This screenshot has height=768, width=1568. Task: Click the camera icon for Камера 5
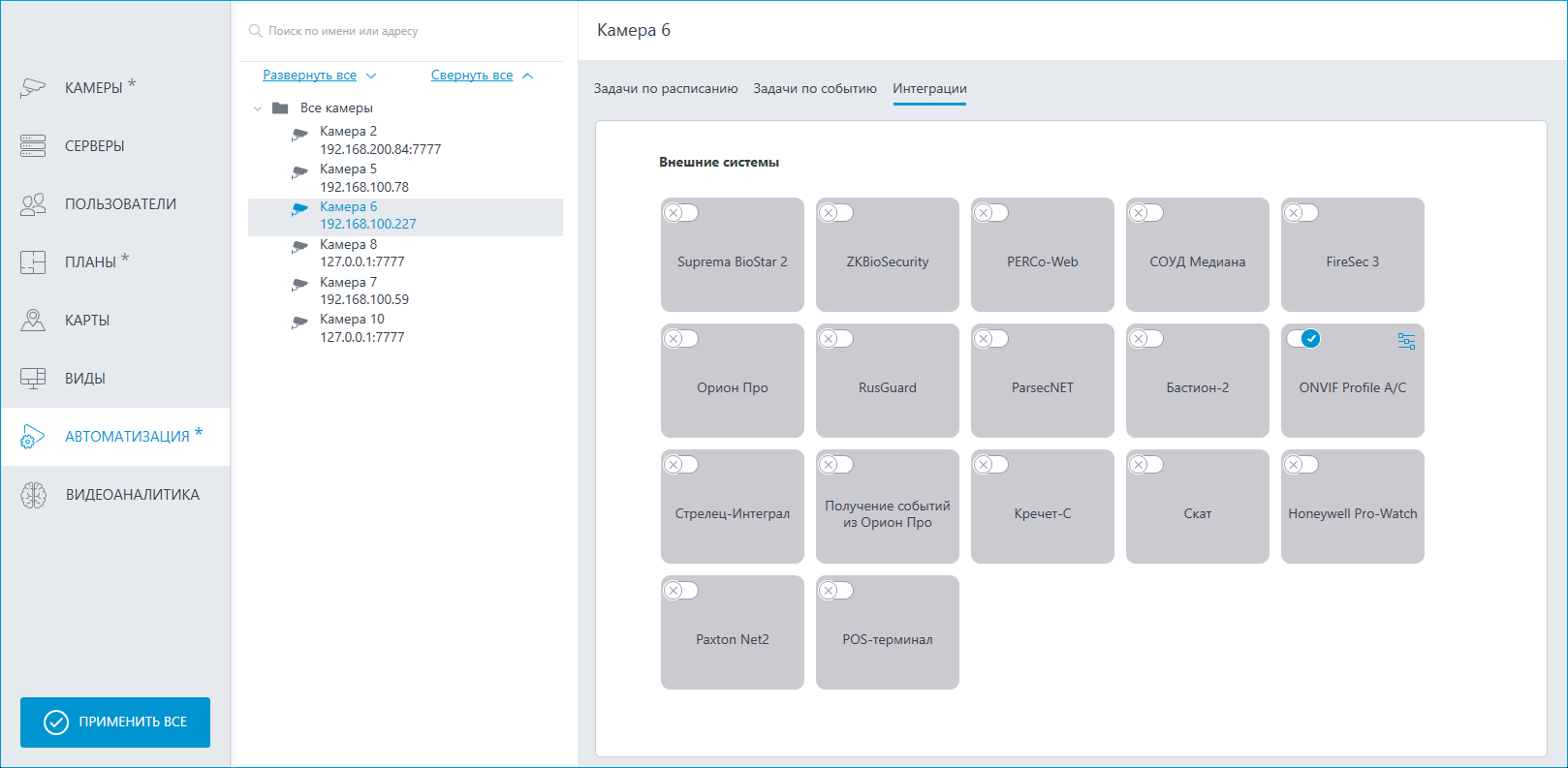click(299, 171)
